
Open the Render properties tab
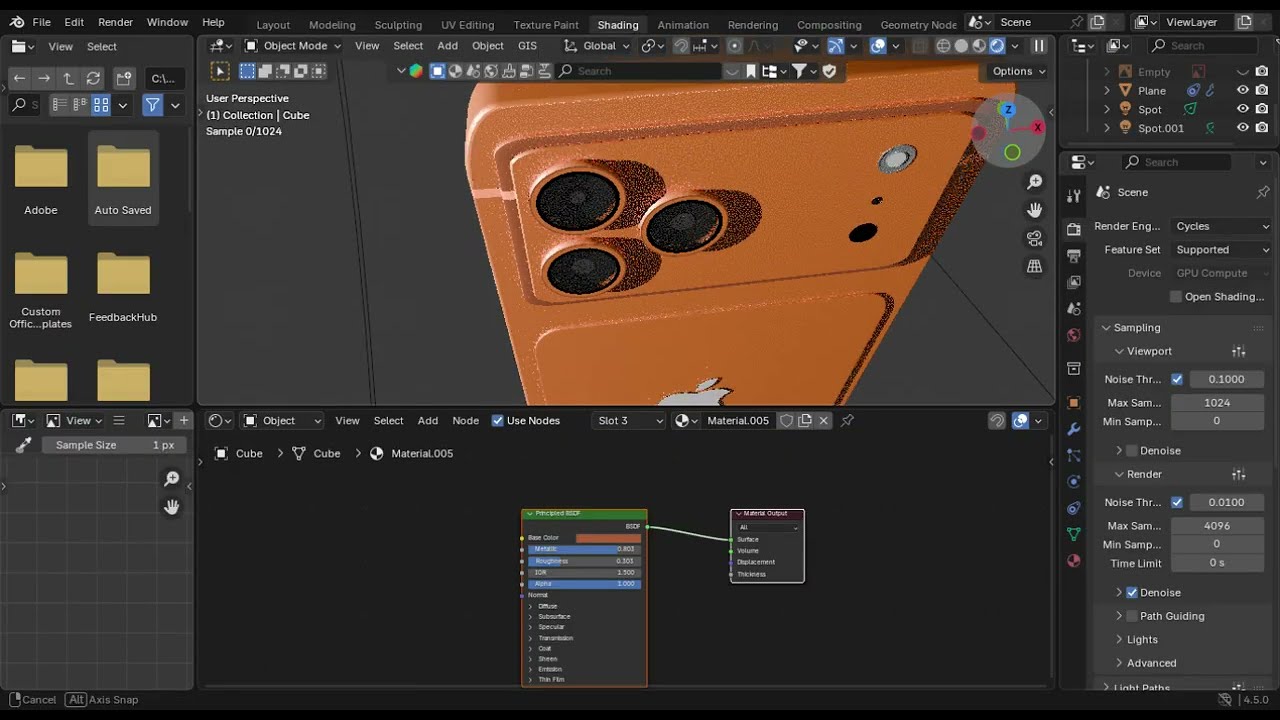click(1074, 229)
